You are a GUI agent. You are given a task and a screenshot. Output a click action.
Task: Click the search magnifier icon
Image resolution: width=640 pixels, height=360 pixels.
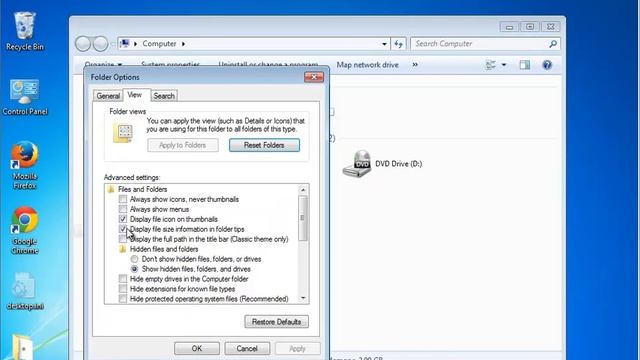(553, 44)
